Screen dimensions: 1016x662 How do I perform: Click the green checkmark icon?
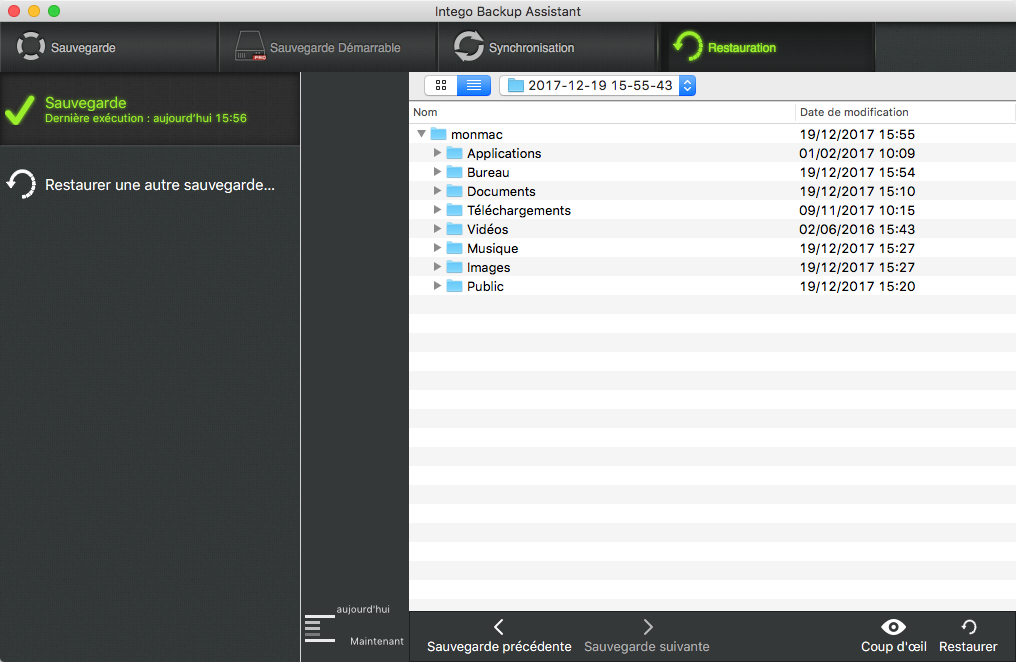pyautogui.click(x=20, y=110)
